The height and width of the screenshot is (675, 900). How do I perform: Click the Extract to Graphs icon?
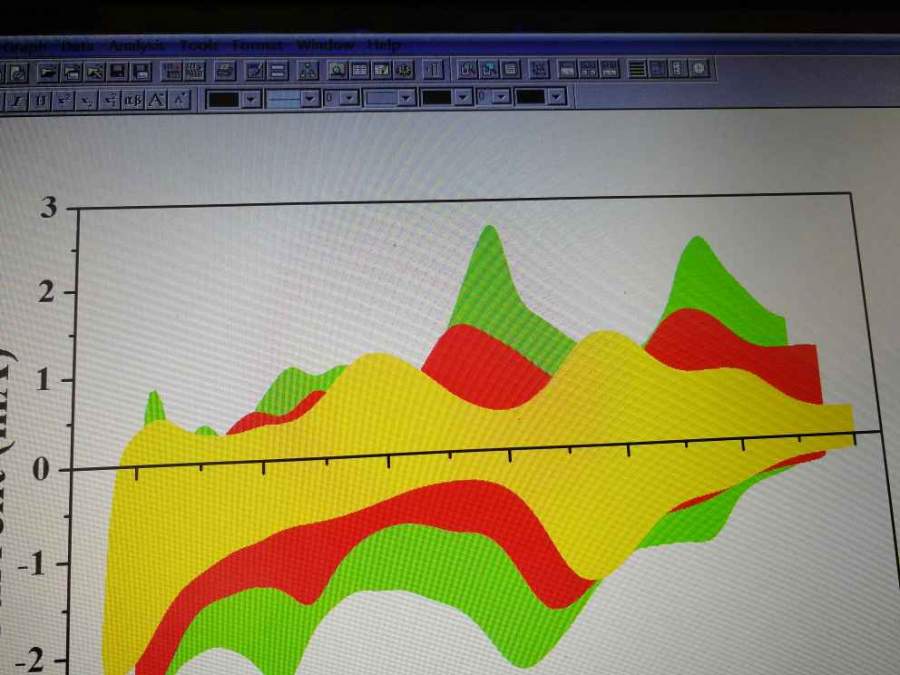click(x=589, y=69)
